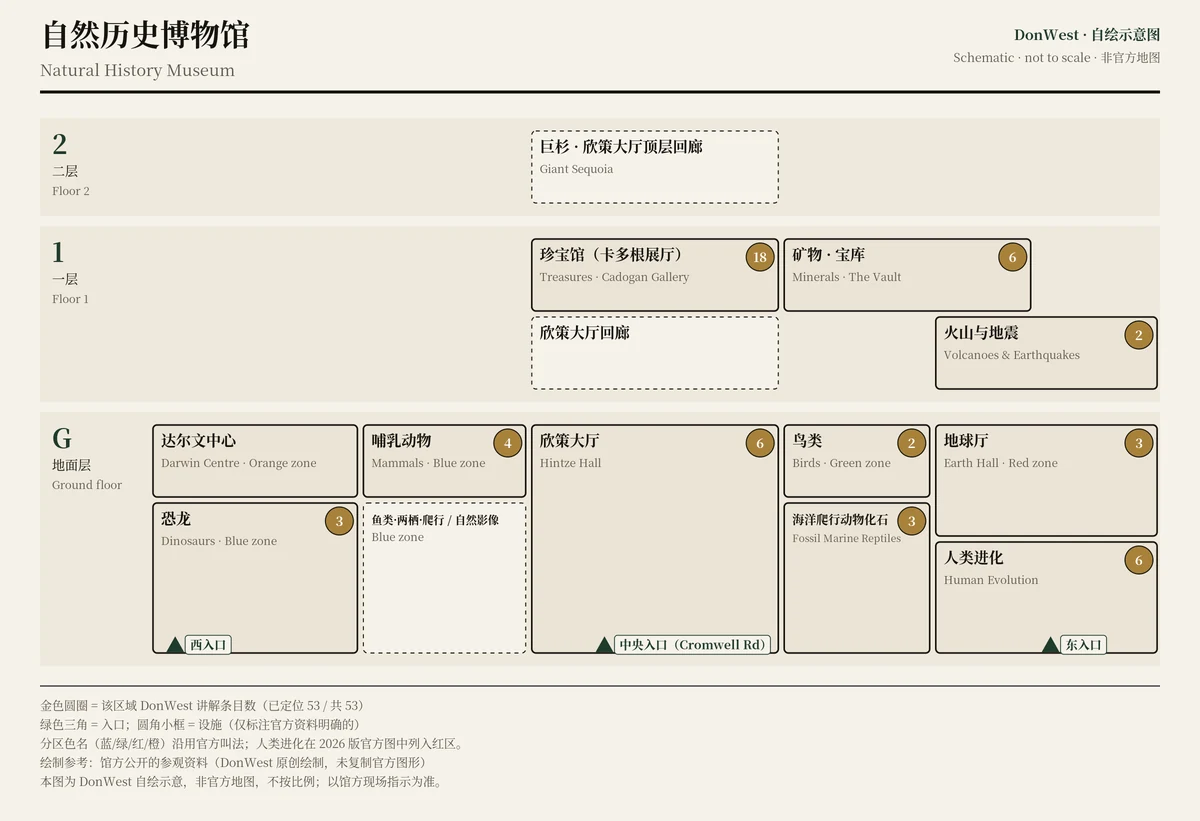Viewport: 1200px width, 821px height.
Task: Click the 绘制参考 footnote line
Action: (x=233, y=762)
